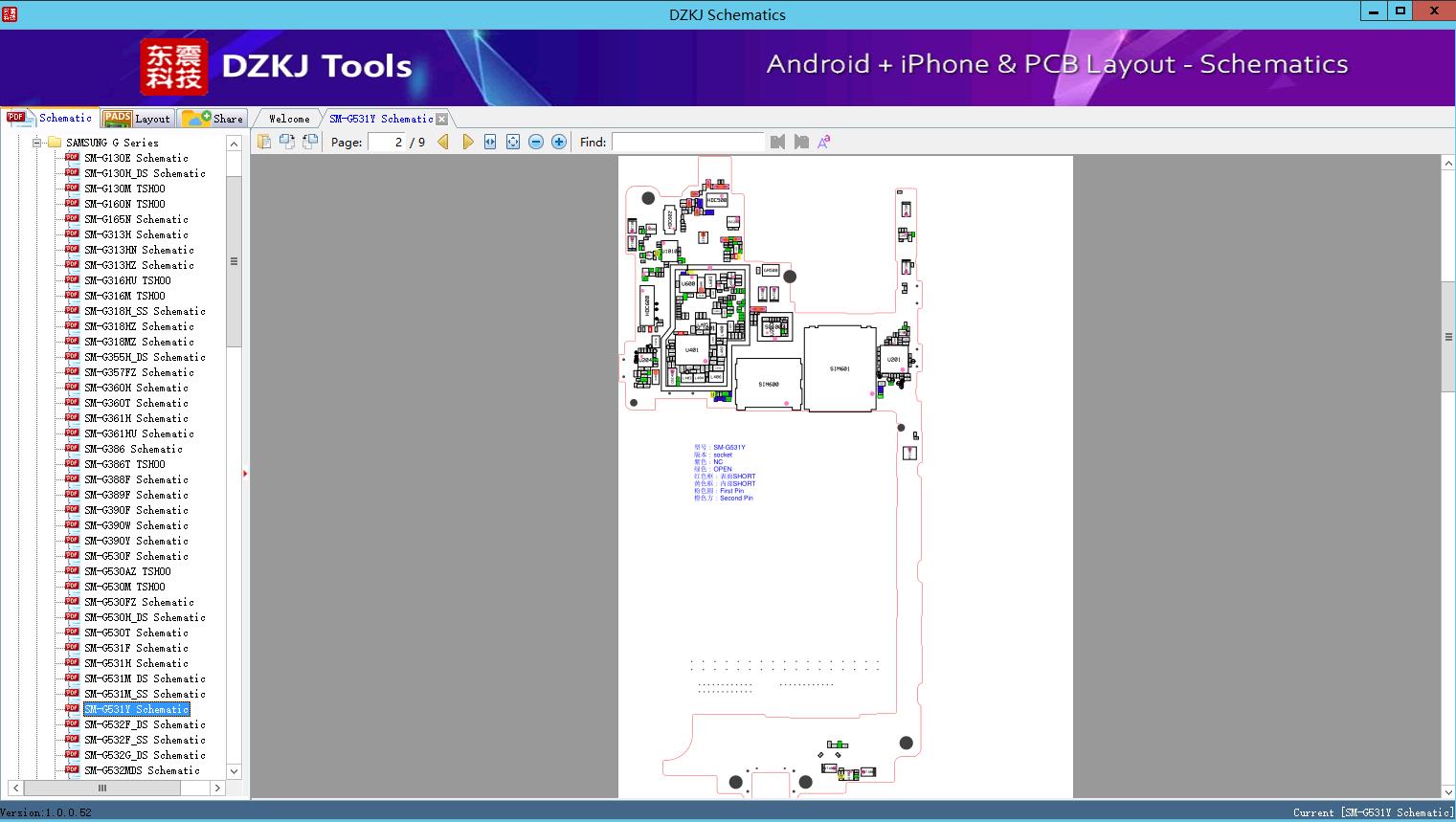Open SM-G130H_DS Schematic
This screenshot has width=1456, height=822.
click(x=145, y=173)
